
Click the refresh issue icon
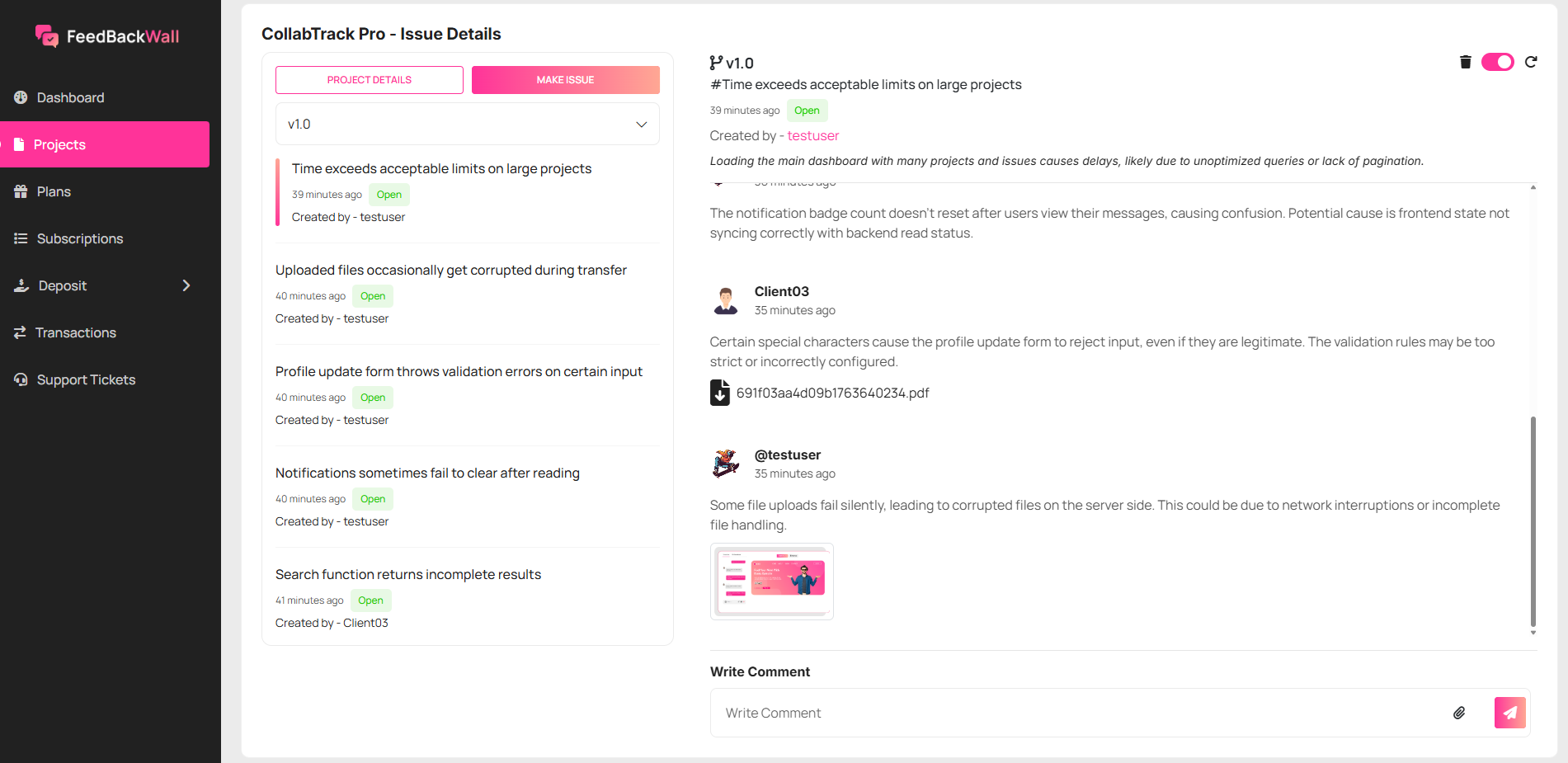coord(1531,62)
